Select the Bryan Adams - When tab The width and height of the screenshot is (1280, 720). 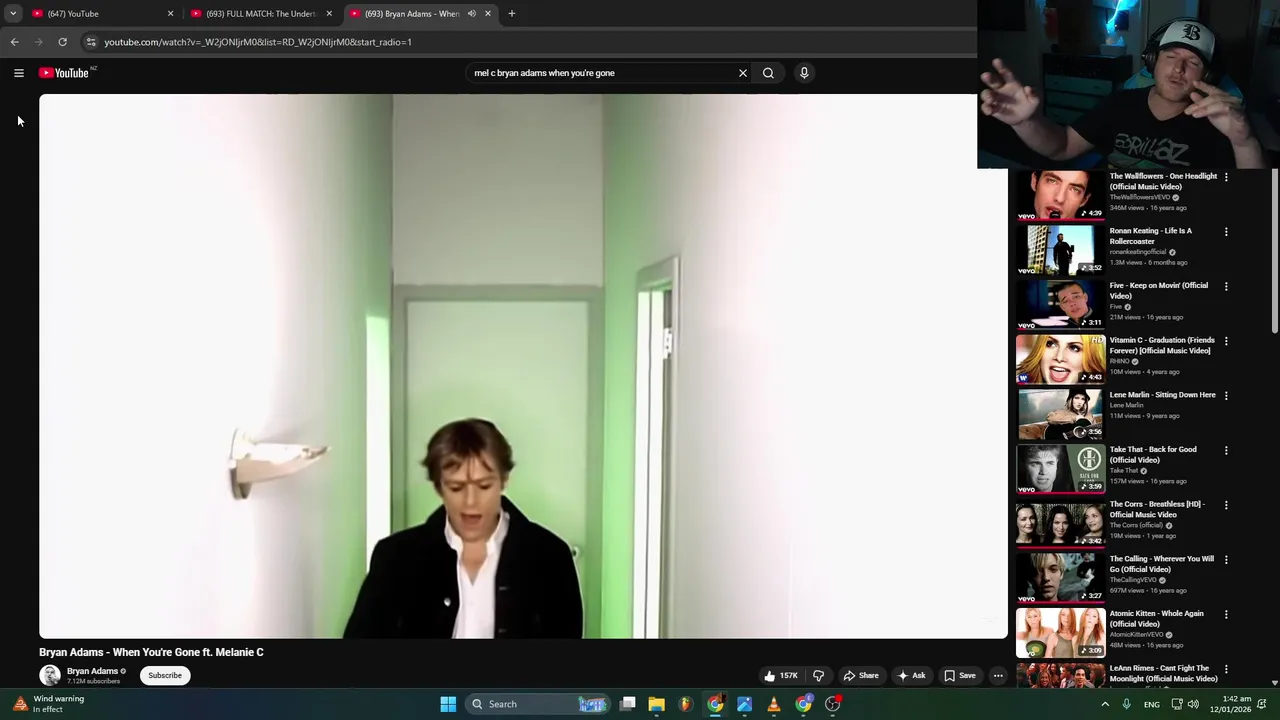pos(412,14)
